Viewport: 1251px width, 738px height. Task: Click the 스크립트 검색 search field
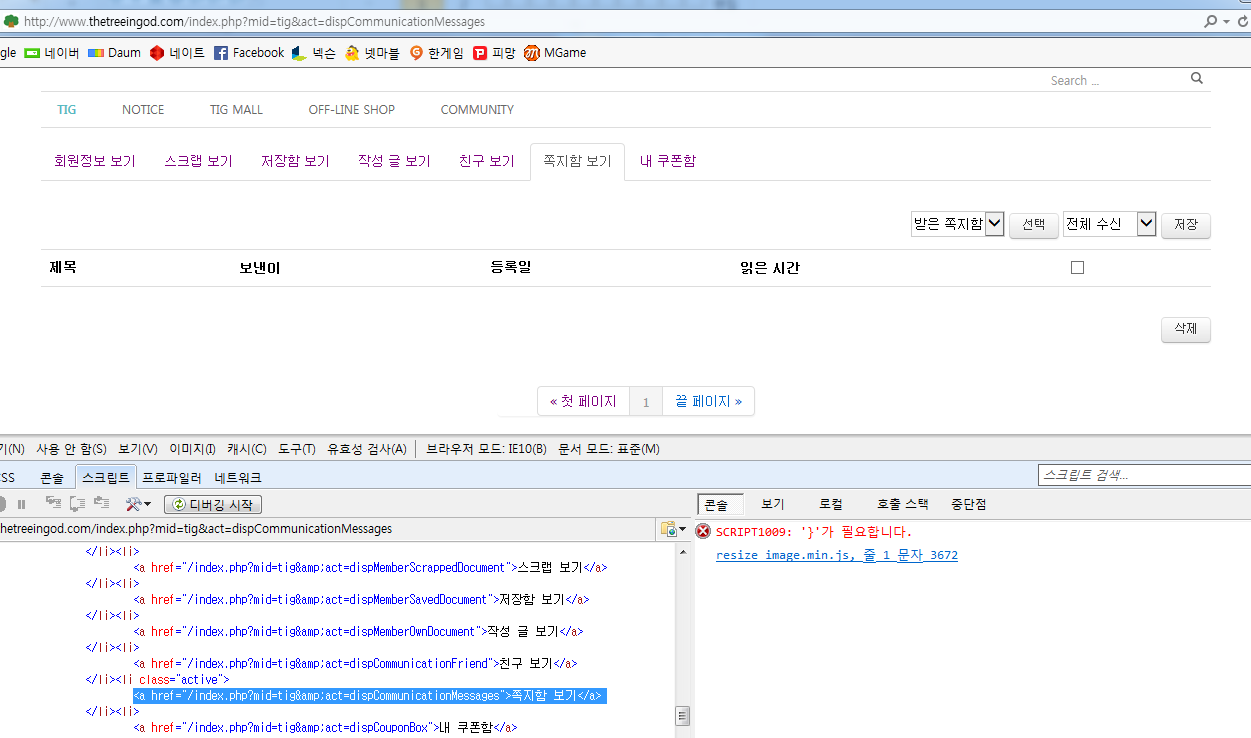click(1143, 474)
